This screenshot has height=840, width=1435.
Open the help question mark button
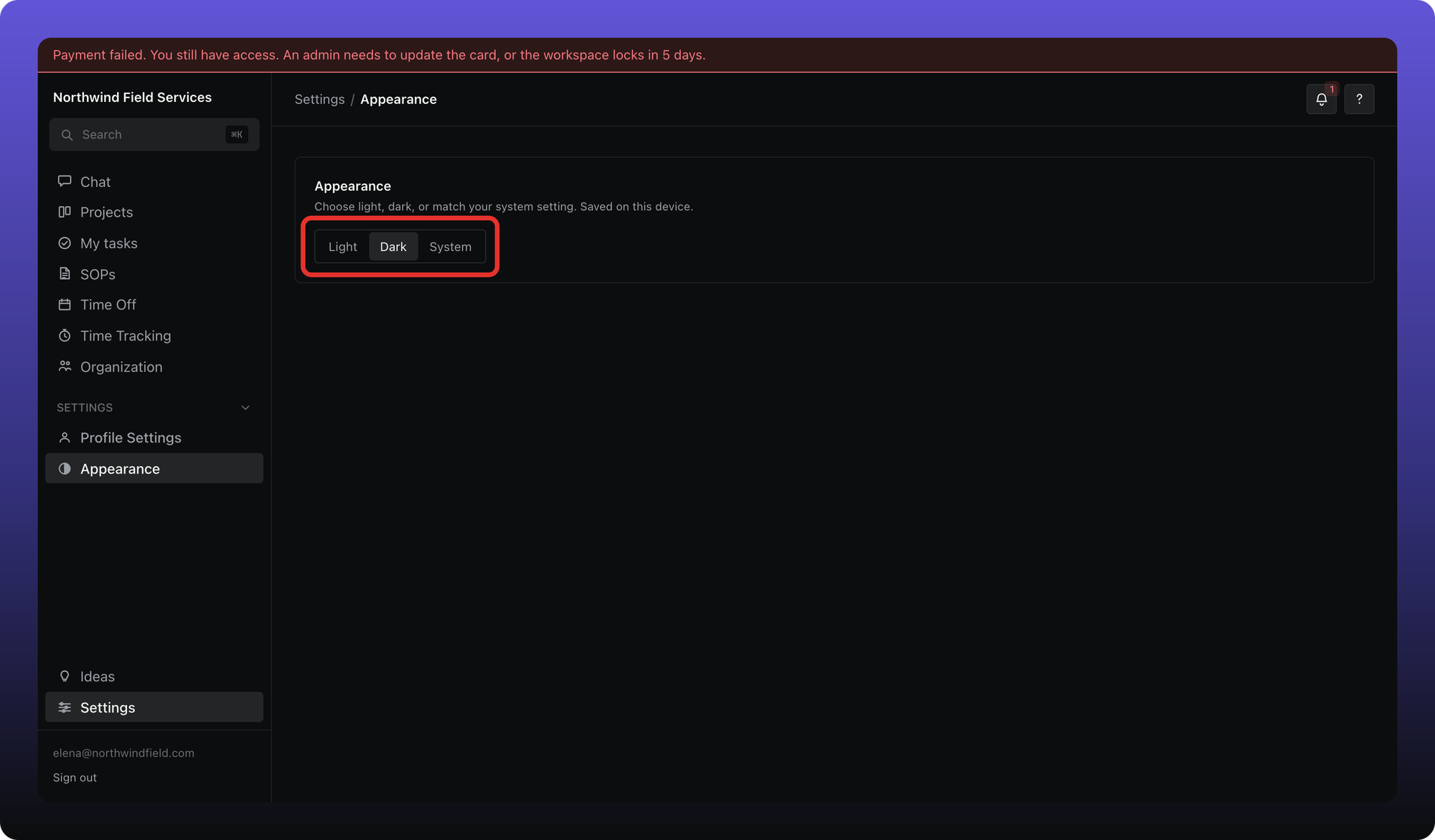1359,100
